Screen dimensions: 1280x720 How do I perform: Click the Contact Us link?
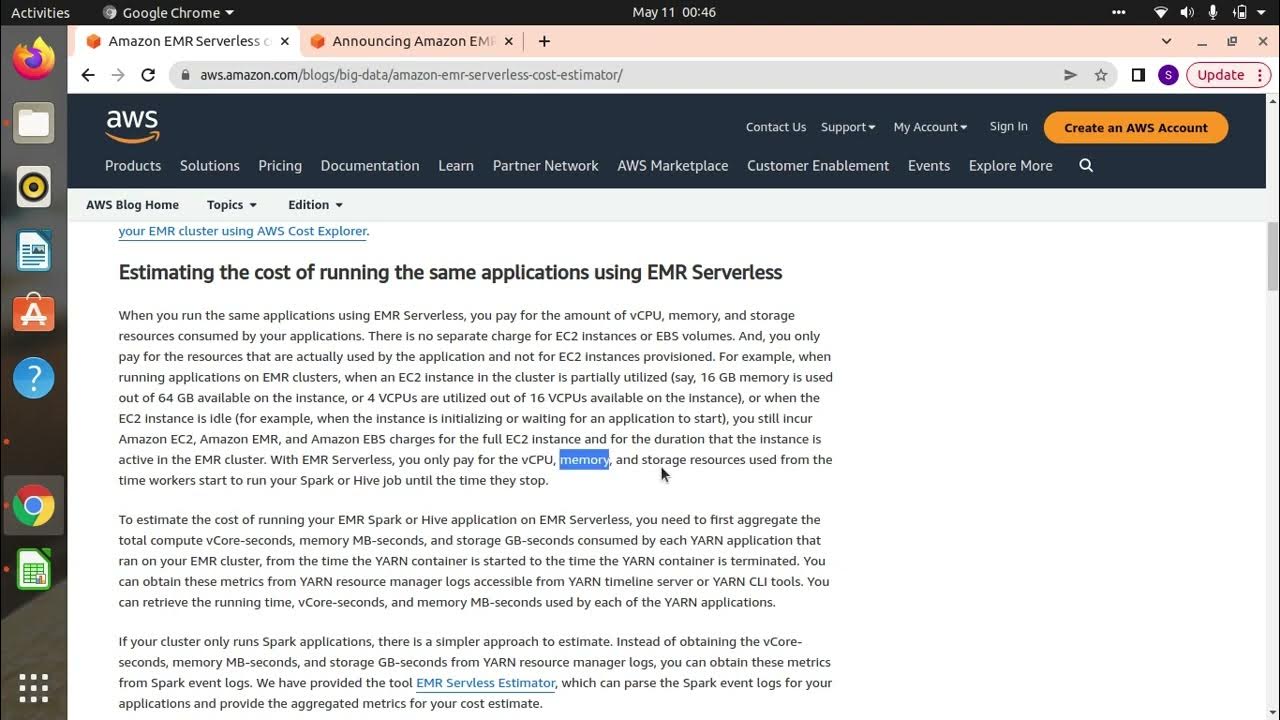click(776, 127)
